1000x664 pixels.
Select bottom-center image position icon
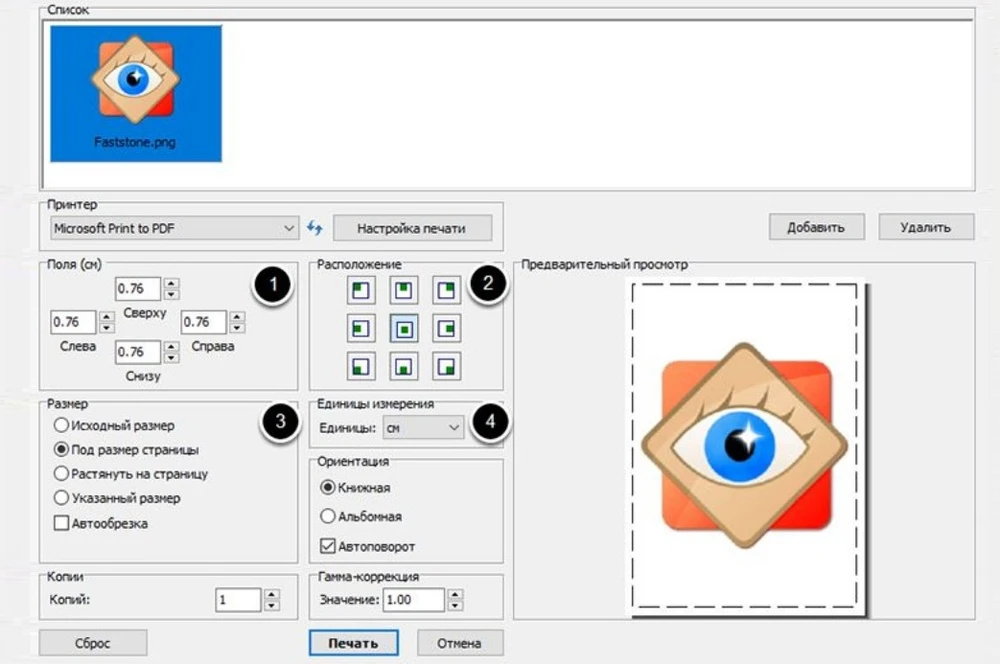[403, 365]
